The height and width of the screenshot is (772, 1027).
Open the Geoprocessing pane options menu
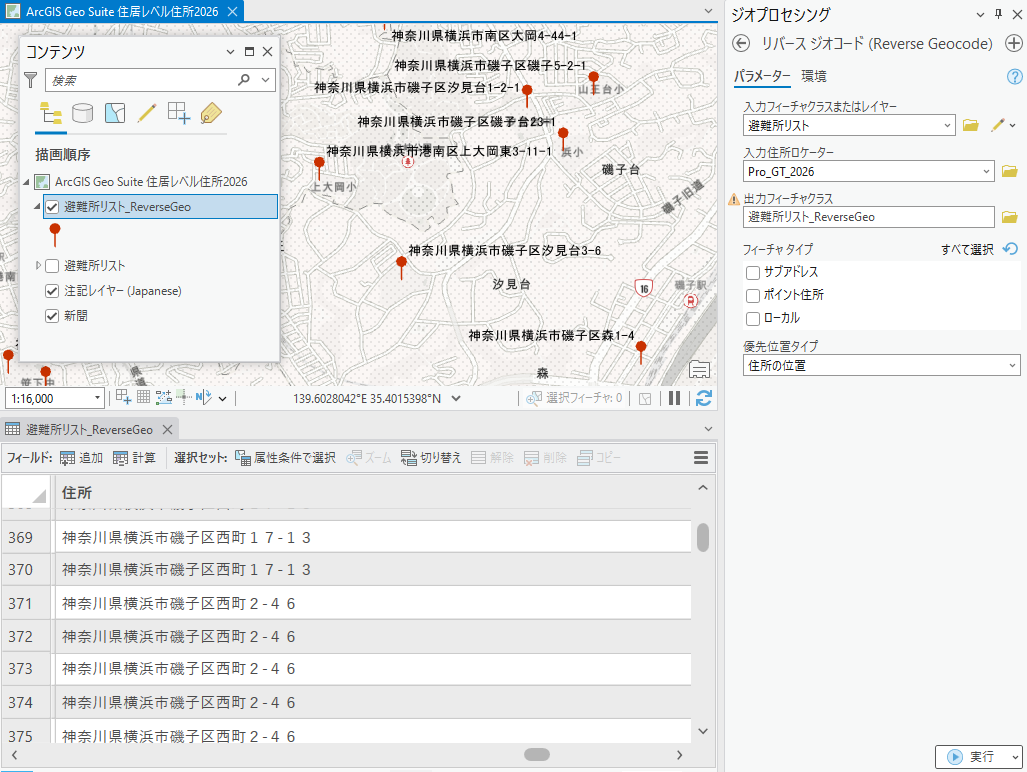[x=980, y=14]
